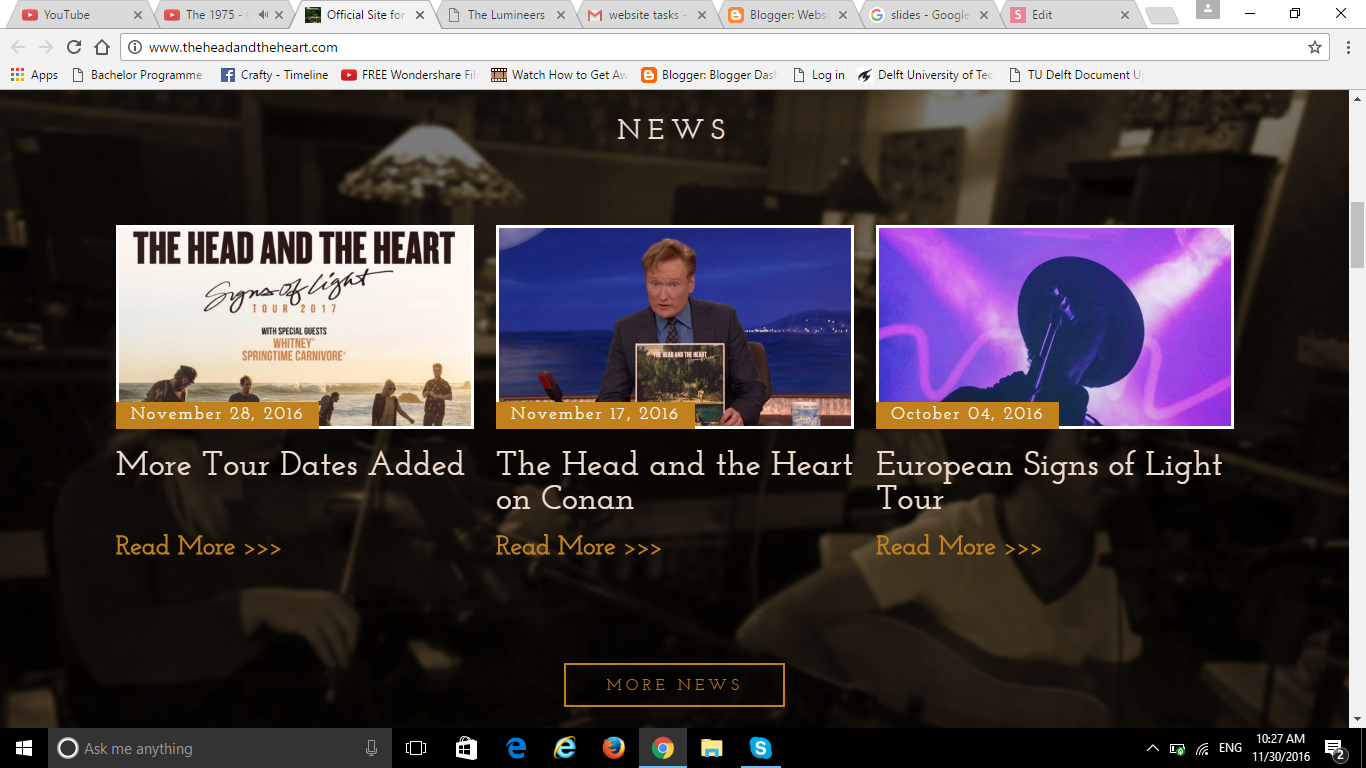Open Internet Explorer from the taskbar
Image resolution: width=1366 pixels, height=768 pixels.
coord(565,748)
